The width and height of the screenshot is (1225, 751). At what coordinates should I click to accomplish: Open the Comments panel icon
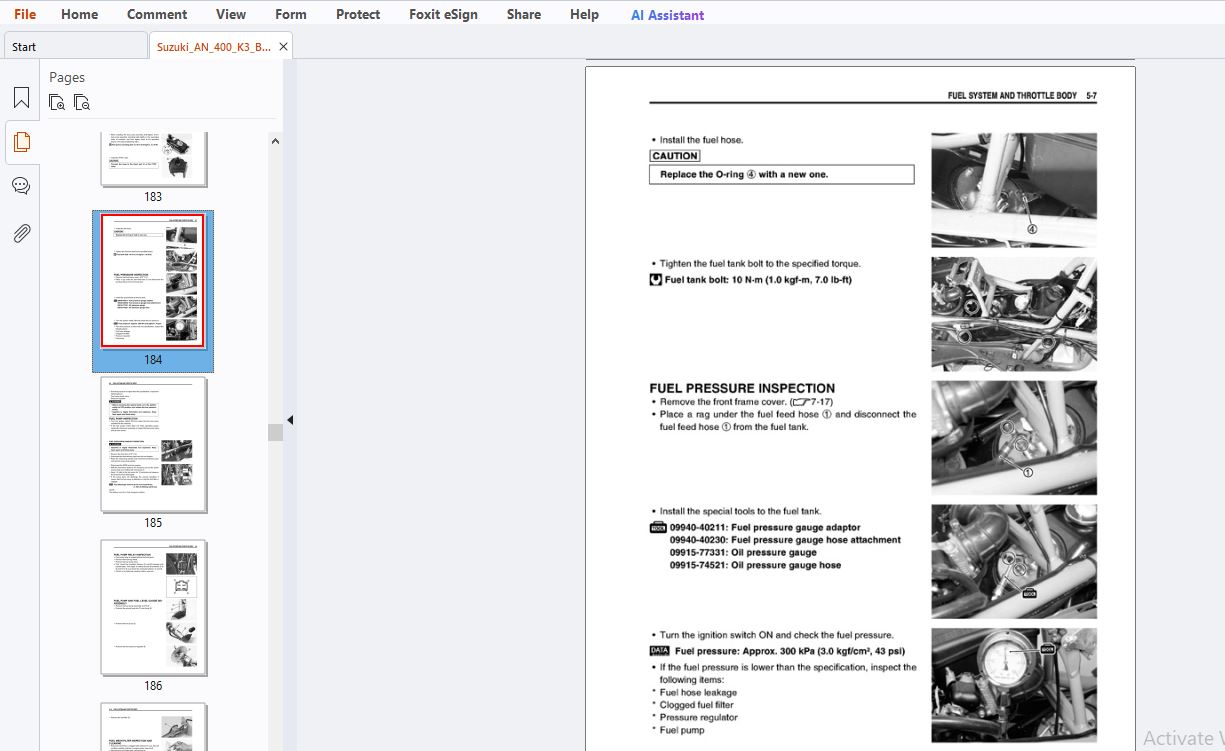pos(21,186)
